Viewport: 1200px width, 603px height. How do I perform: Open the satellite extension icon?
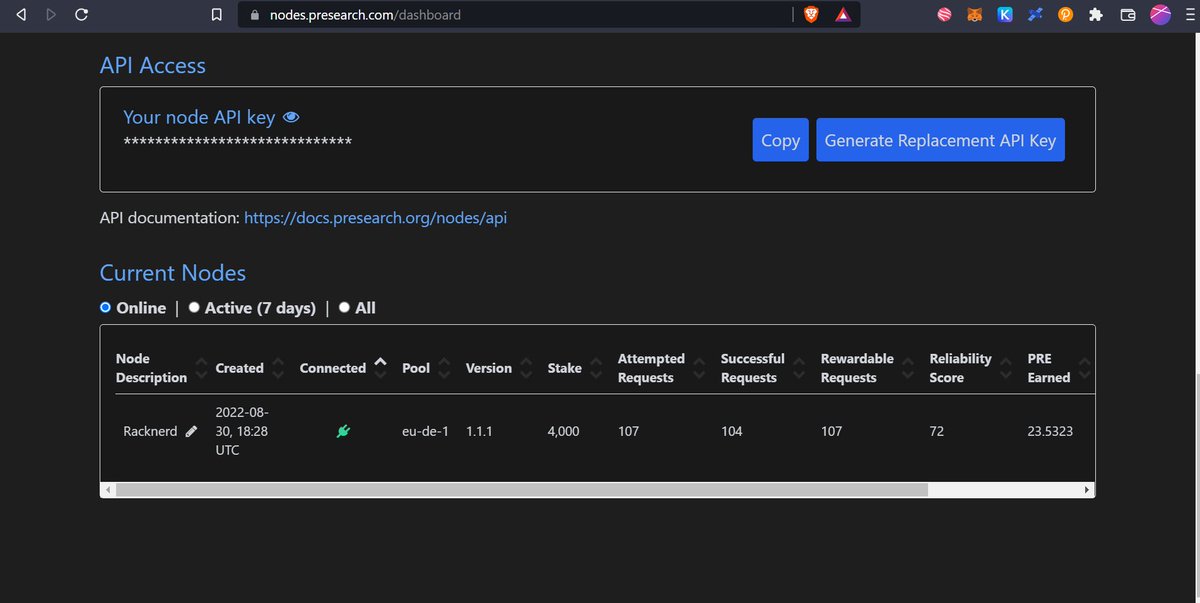click(x=1035, y=15)
